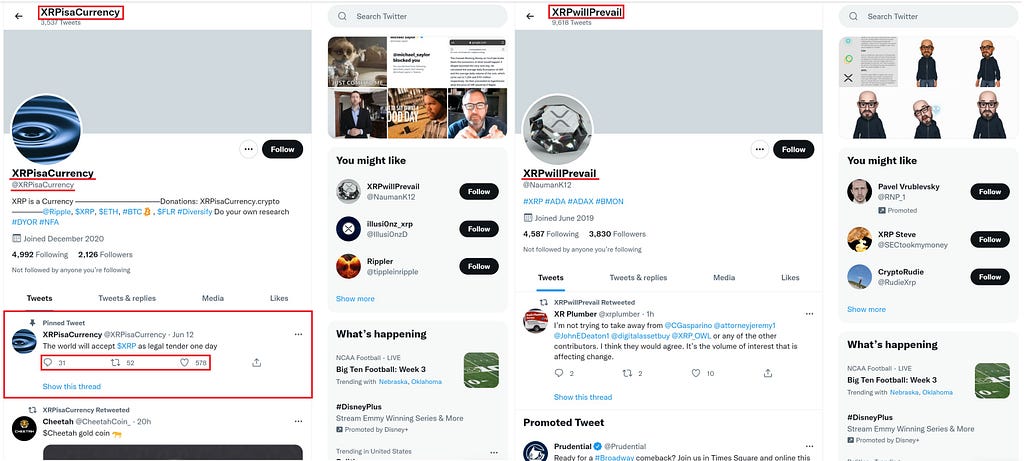Viewport: 1024px width, 461px height.
Task: Open the XR Plumber tweet overflow menu
Action: [x=809, y=314]
